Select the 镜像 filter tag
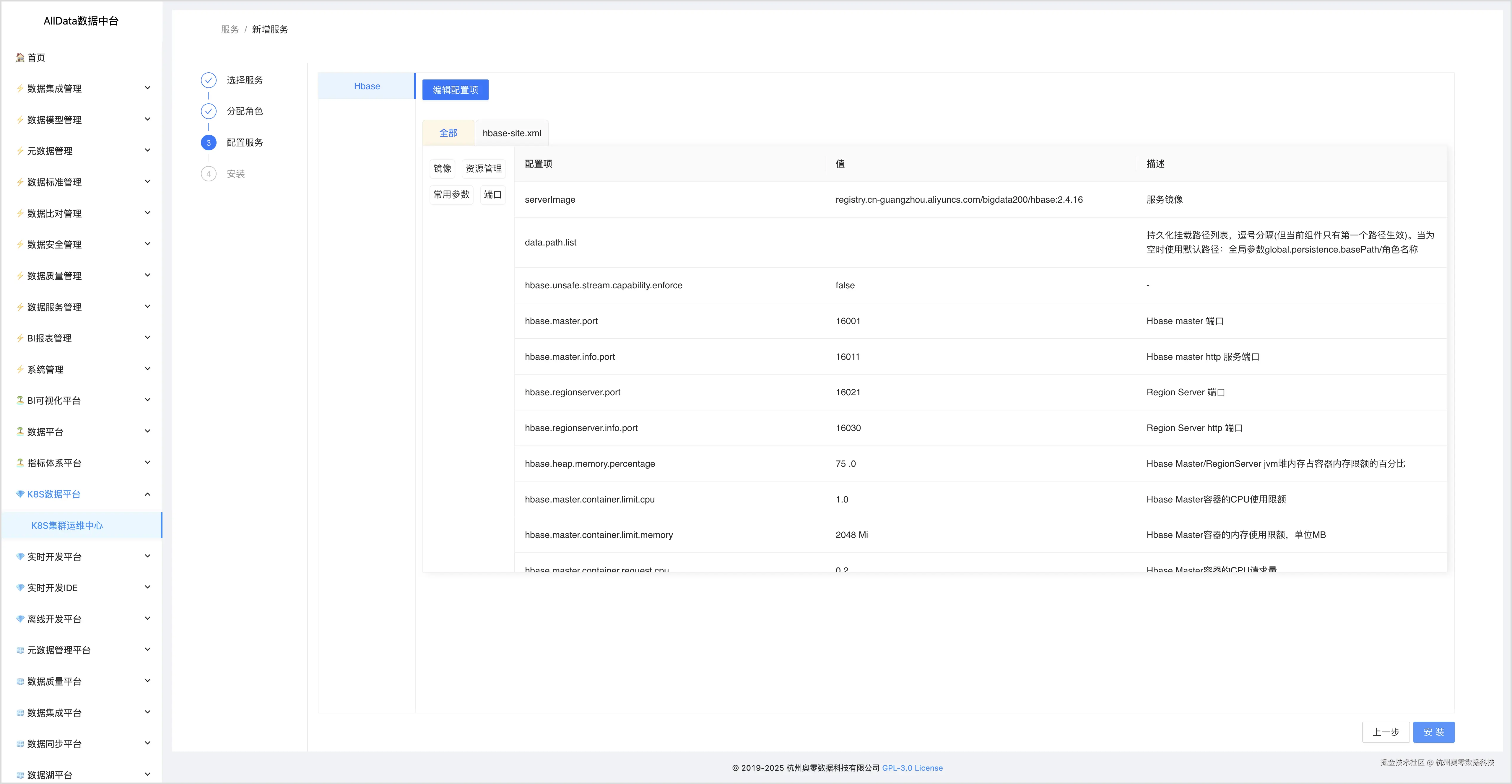The image size is (1512, 784). click(442, 168)
